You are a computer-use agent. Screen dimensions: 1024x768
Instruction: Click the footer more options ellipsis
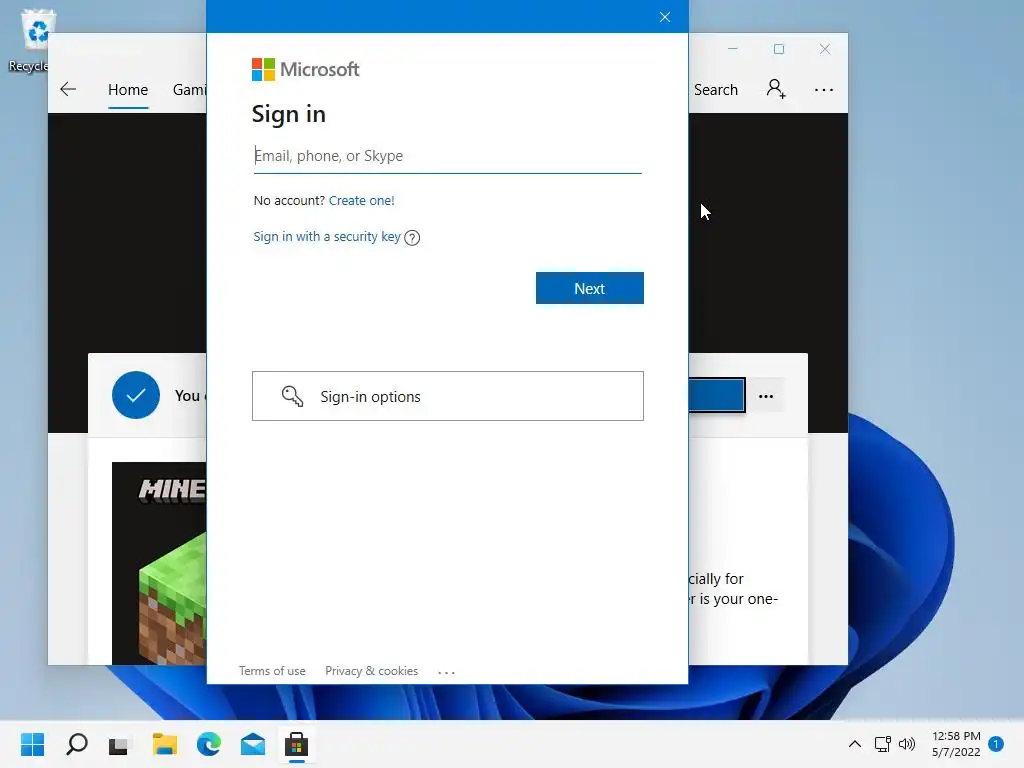[446, 672]
